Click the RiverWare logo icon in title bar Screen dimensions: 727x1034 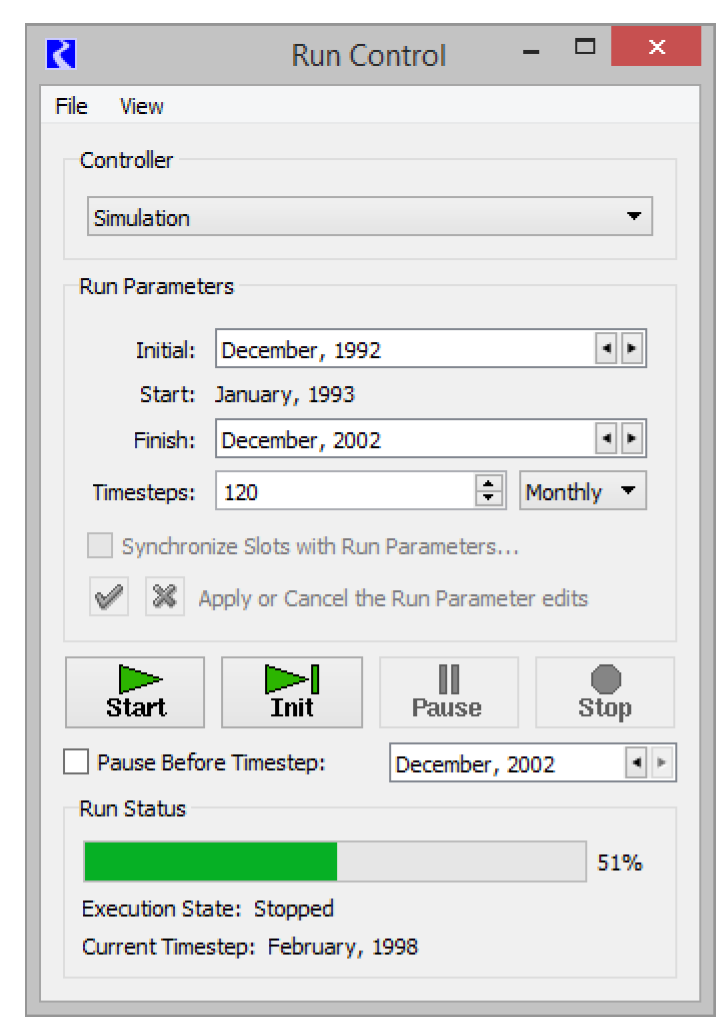point(62,52)
